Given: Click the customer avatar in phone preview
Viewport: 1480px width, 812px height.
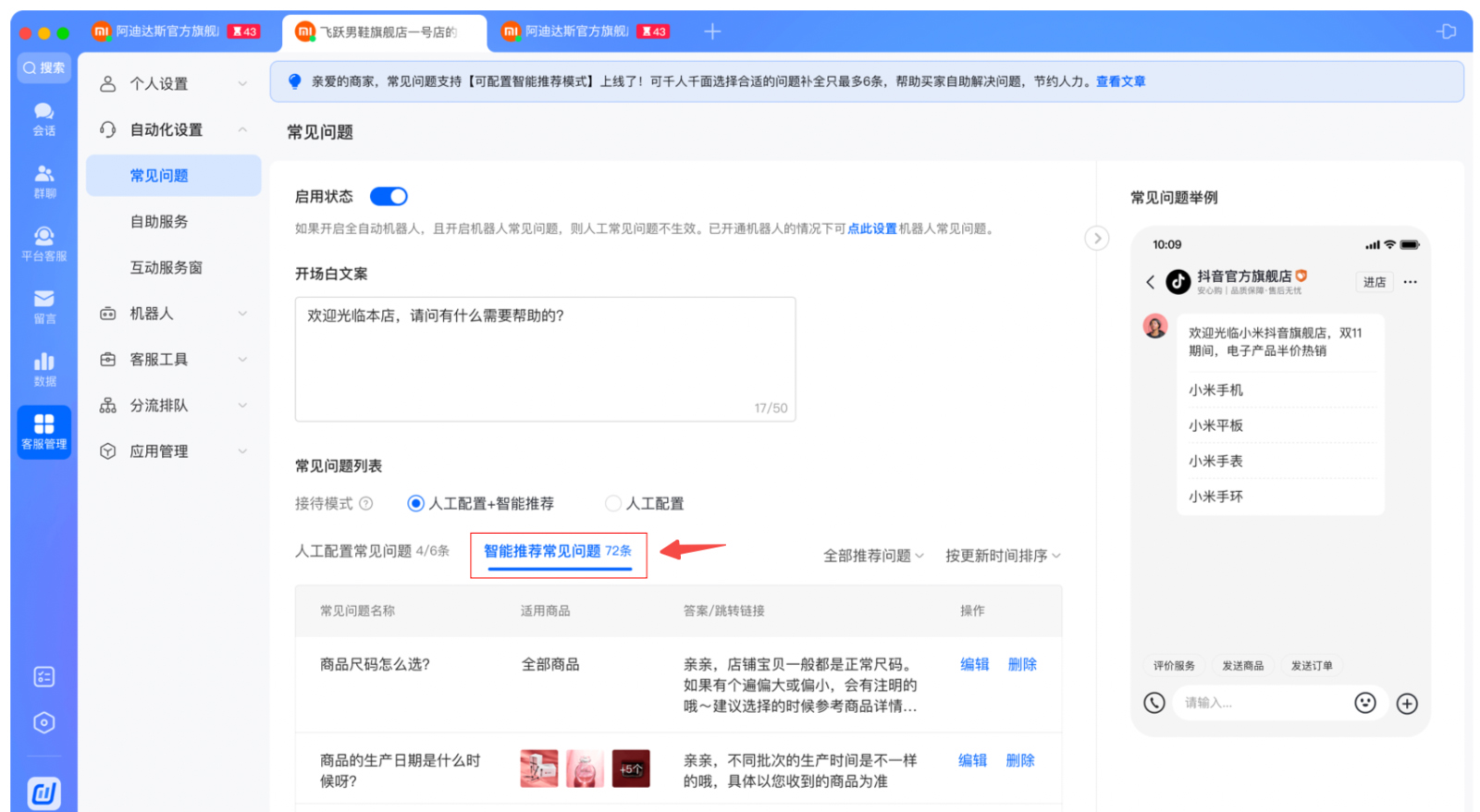Looking at the screenshot, I should point(1155,326).
